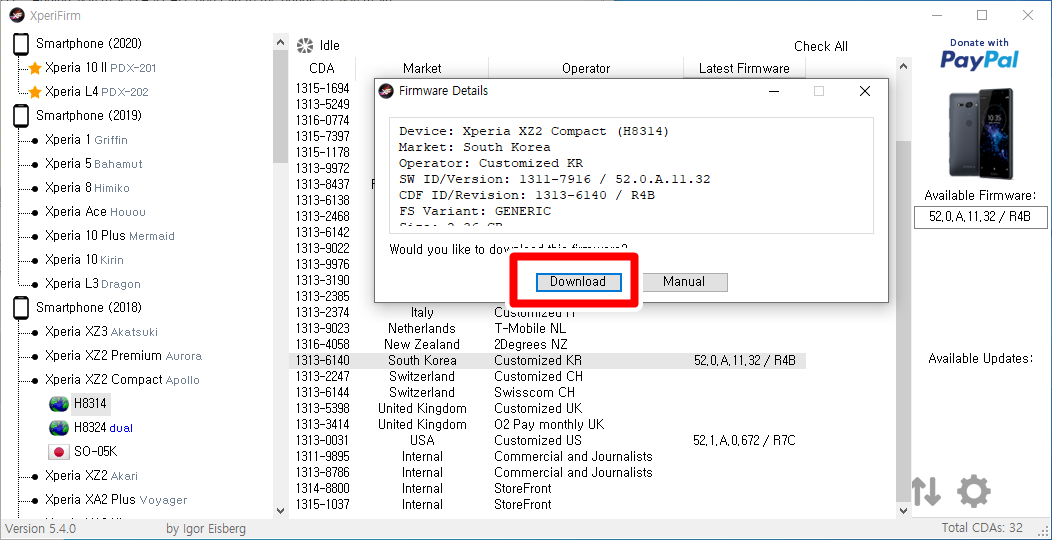Click the Firmware Details text box
This screenshot has height=540, width=1052.
coord(631,176)
